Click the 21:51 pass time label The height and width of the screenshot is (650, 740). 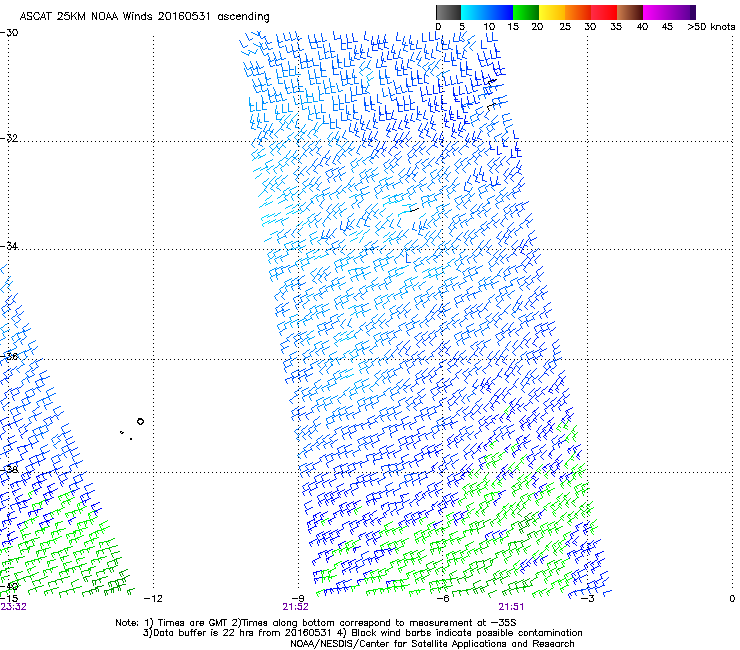point(512,607)
